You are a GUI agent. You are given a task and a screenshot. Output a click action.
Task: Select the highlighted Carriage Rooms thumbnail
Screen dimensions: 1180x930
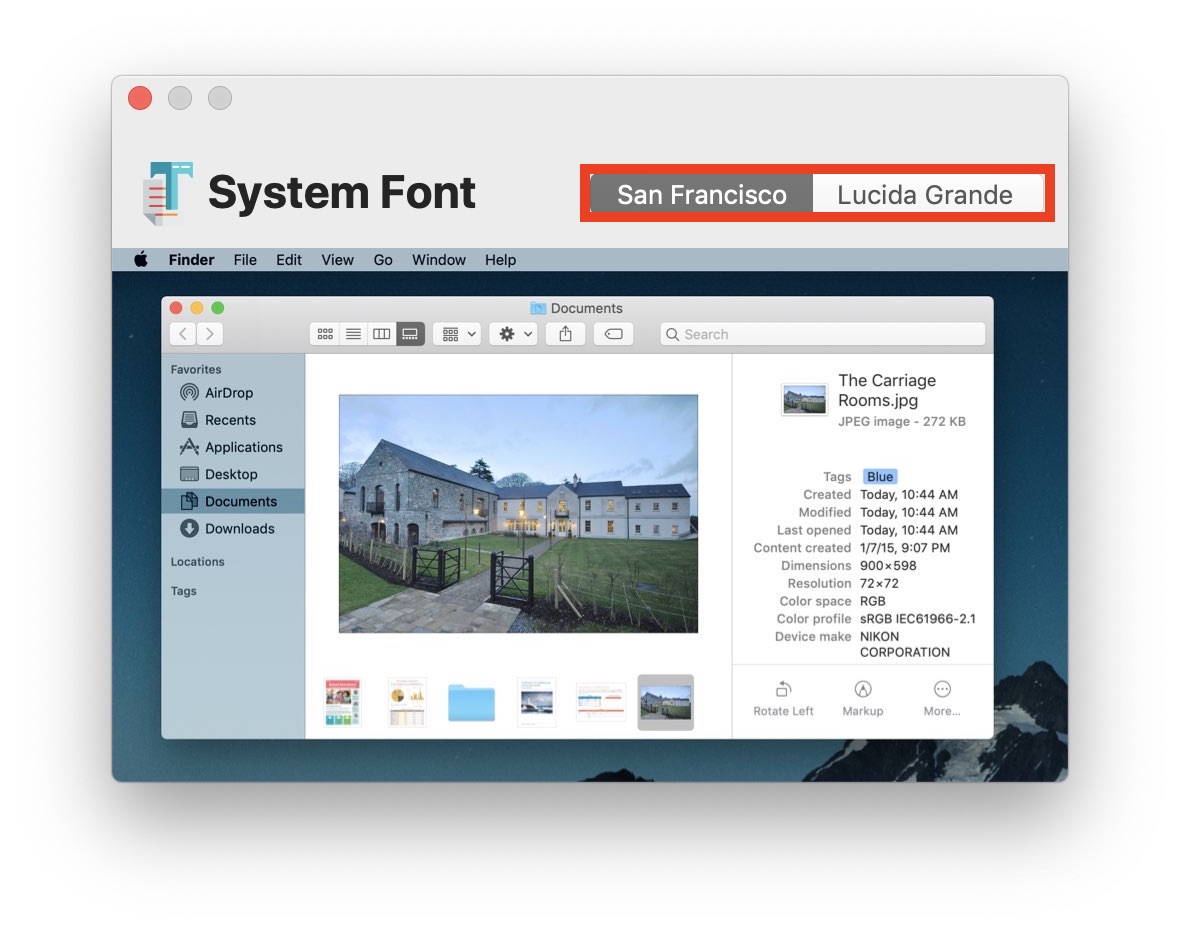click(665, 703)
